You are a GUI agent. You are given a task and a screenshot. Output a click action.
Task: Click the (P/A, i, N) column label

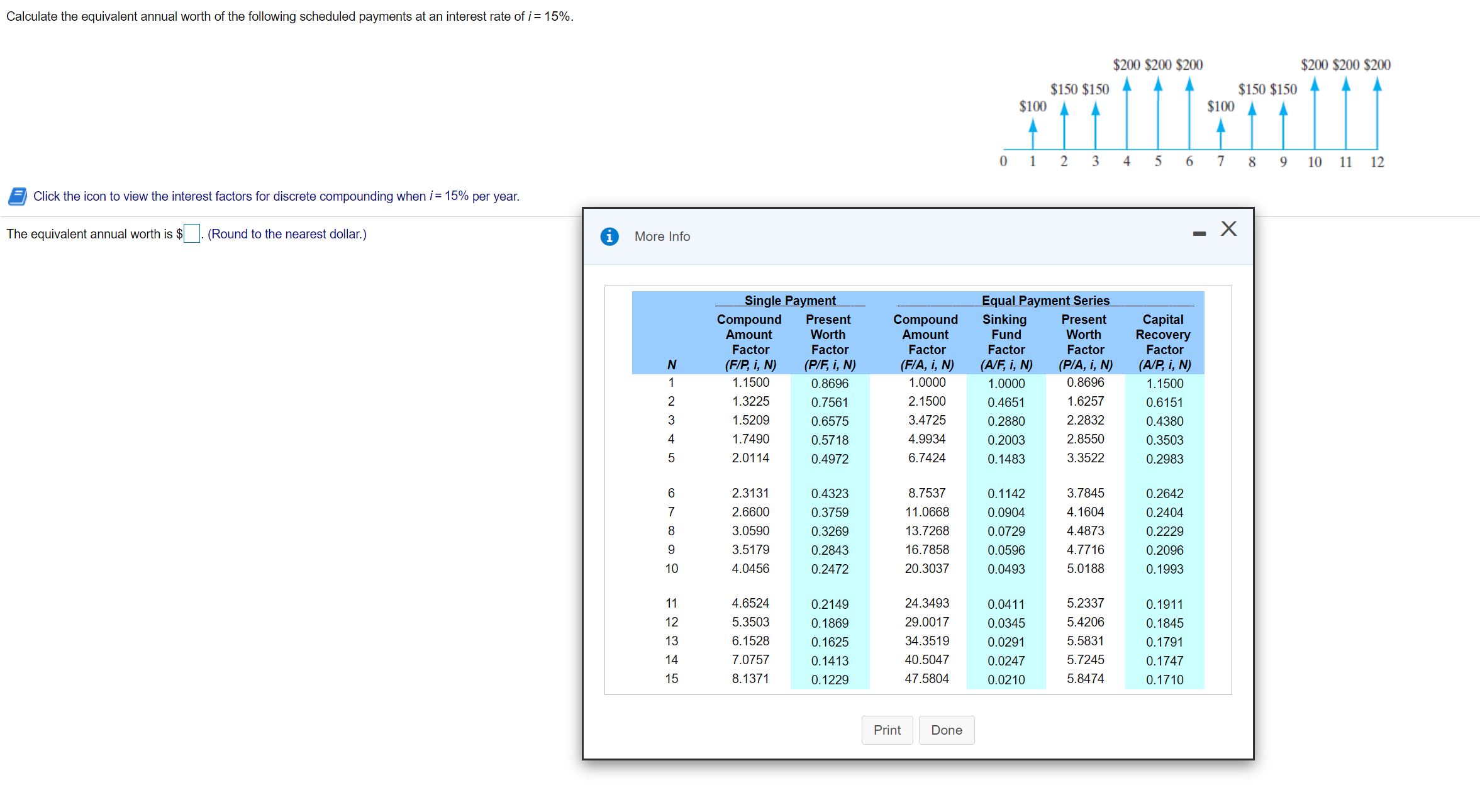click(1086, 365)
